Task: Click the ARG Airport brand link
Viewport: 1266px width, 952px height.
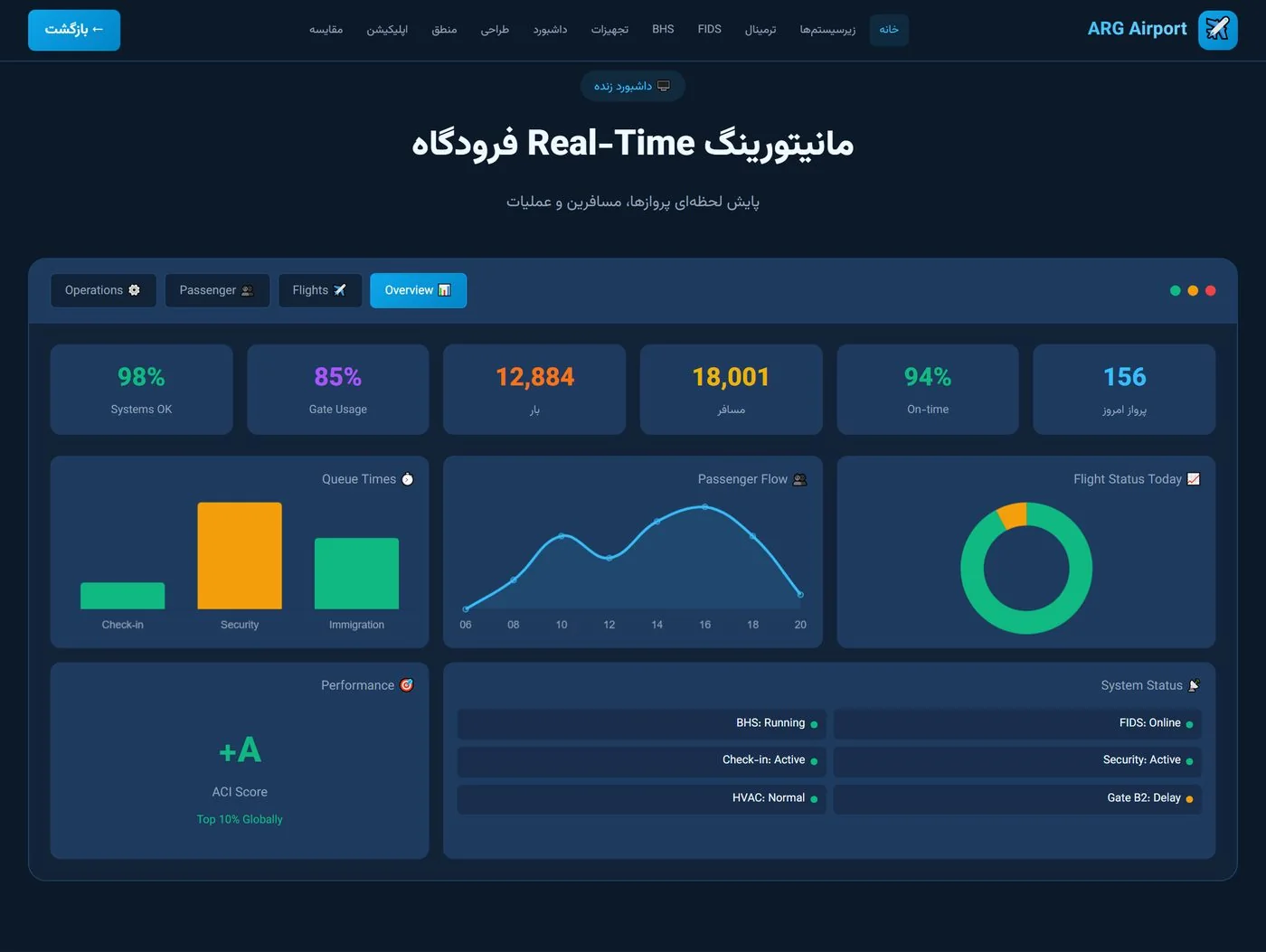Action: 1162,30
